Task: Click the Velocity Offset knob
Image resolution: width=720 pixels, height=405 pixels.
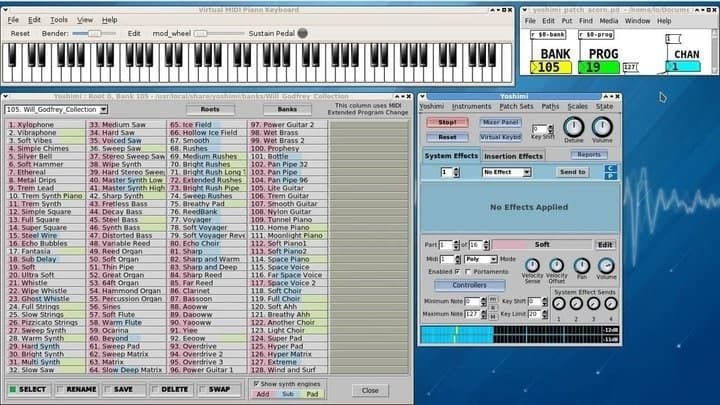Action: (557, 265)
